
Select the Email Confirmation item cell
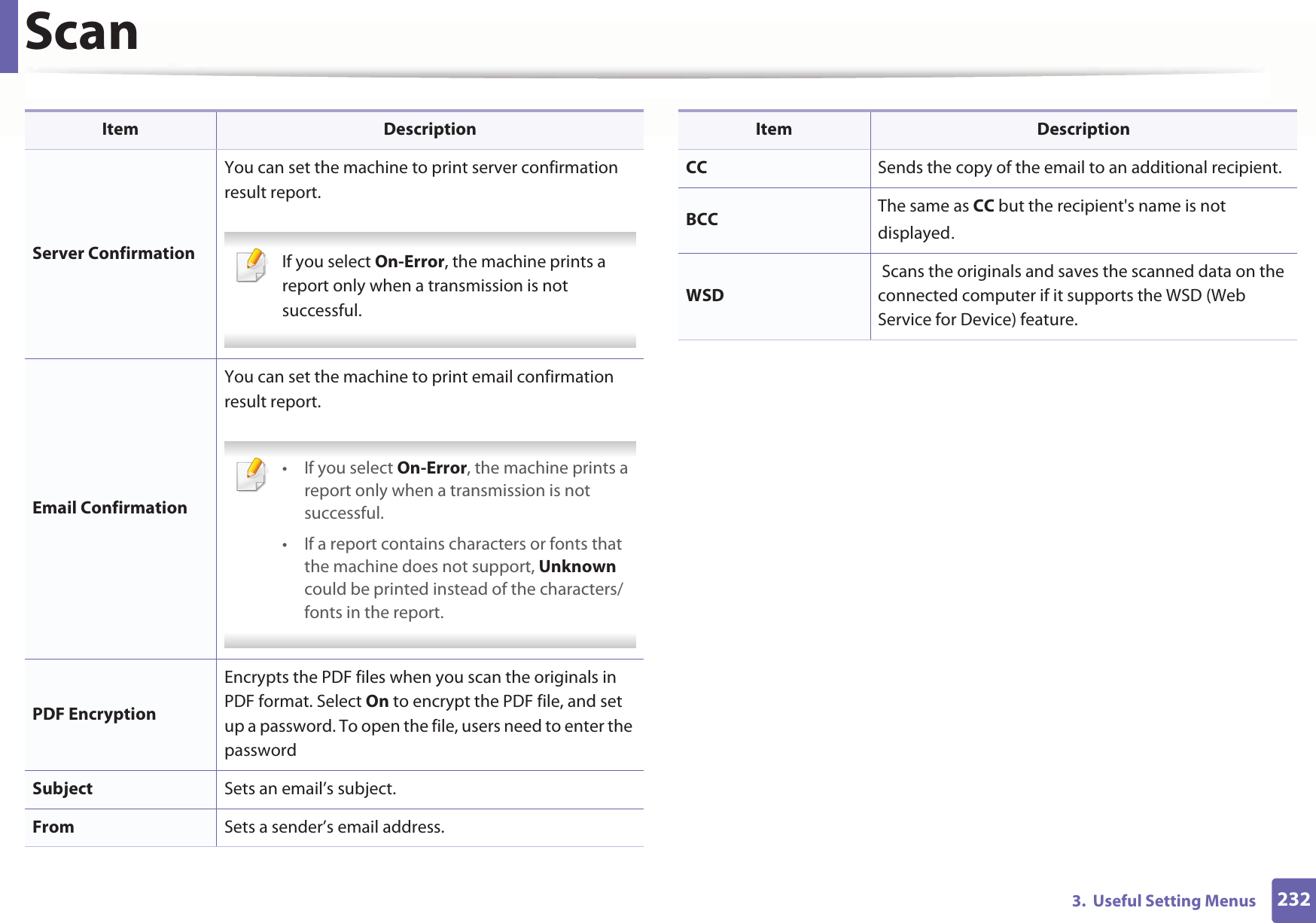(110, 508)
